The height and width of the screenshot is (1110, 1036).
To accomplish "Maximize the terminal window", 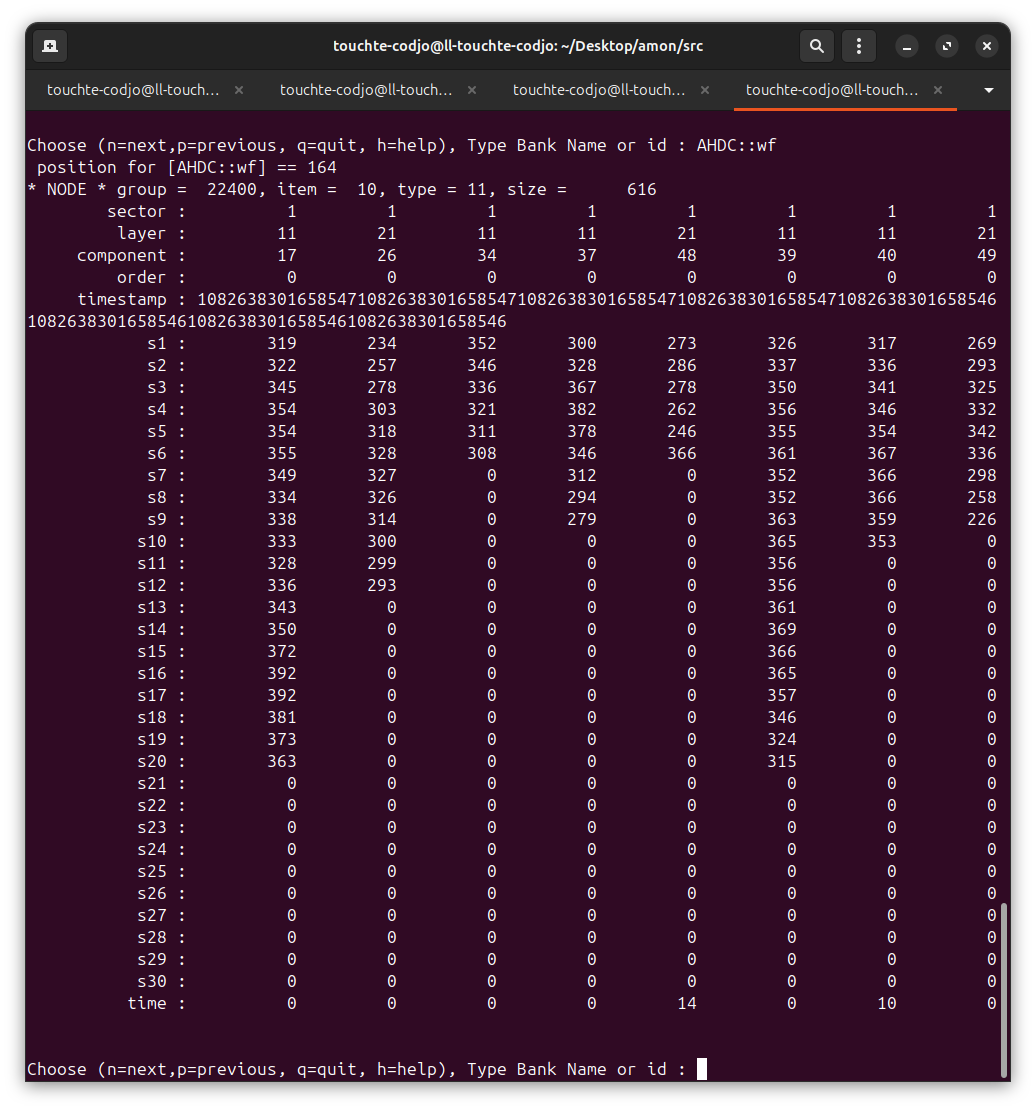I will click(947, 47).
